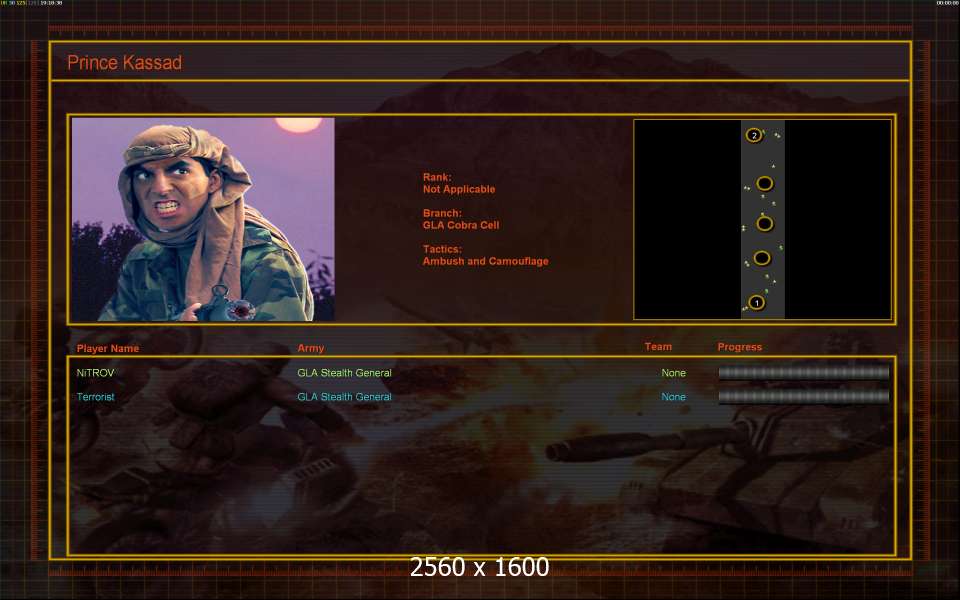Select the player name "Terrorist"
Image resolution: width=960 pixels, height=600 pixels.
(x=96, y=397)
